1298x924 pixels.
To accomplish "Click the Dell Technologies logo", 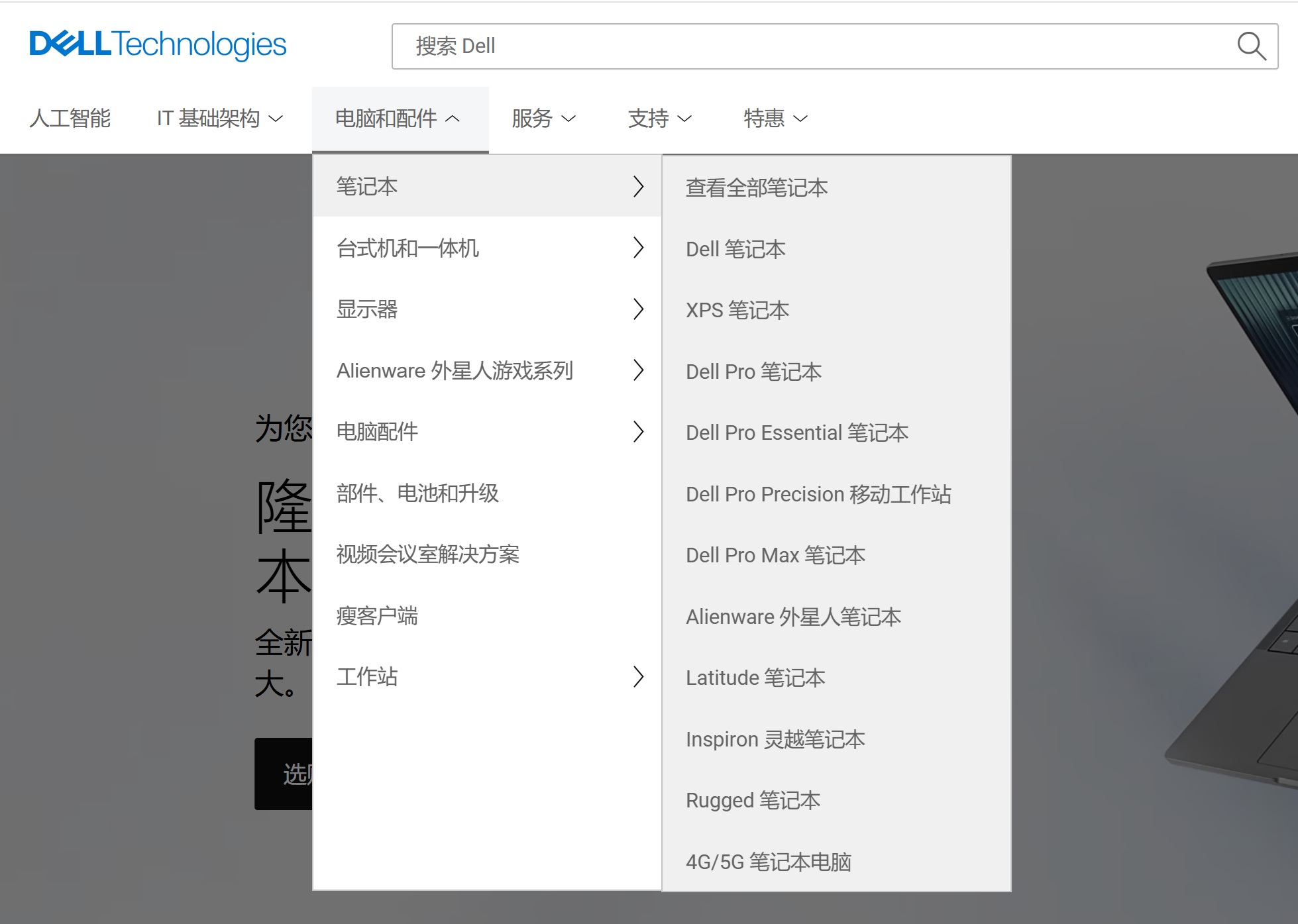I will [158, 45].
